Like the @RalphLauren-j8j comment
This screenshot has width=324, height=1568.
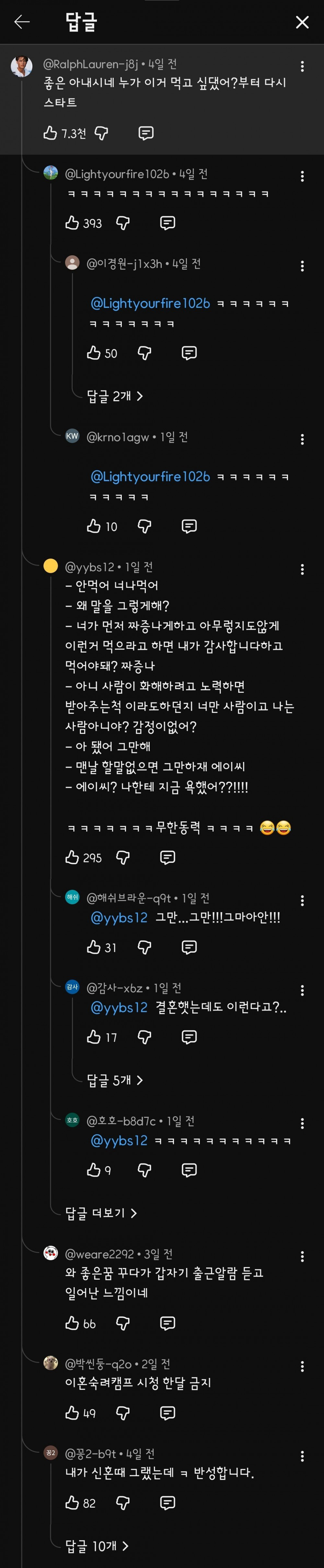[x=51, y=133]
